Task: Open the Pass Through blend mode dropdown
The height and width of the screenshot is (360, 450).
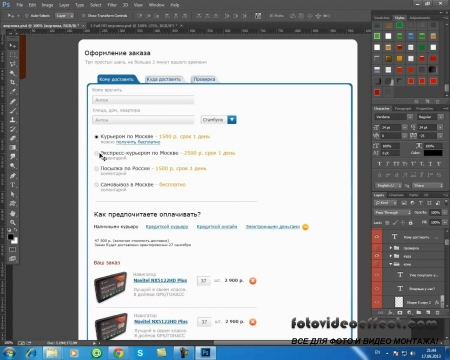Action: pos(393,212)
